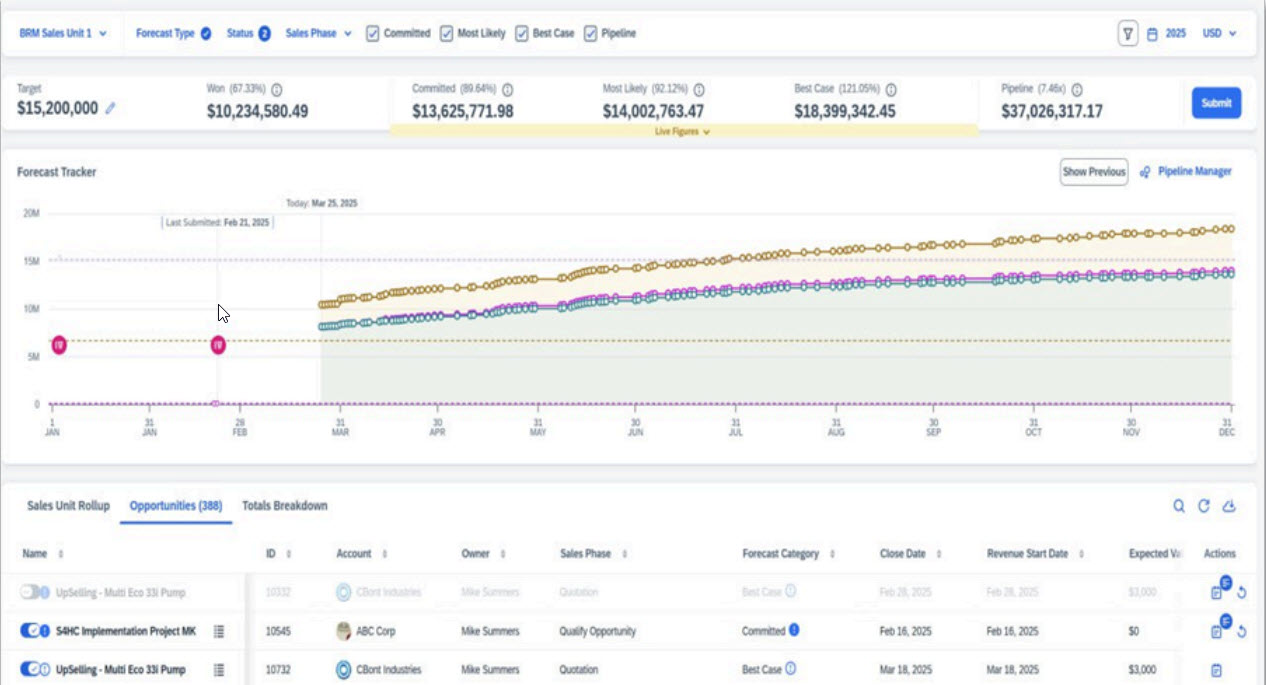Click the Status count badge

point(265,33)
